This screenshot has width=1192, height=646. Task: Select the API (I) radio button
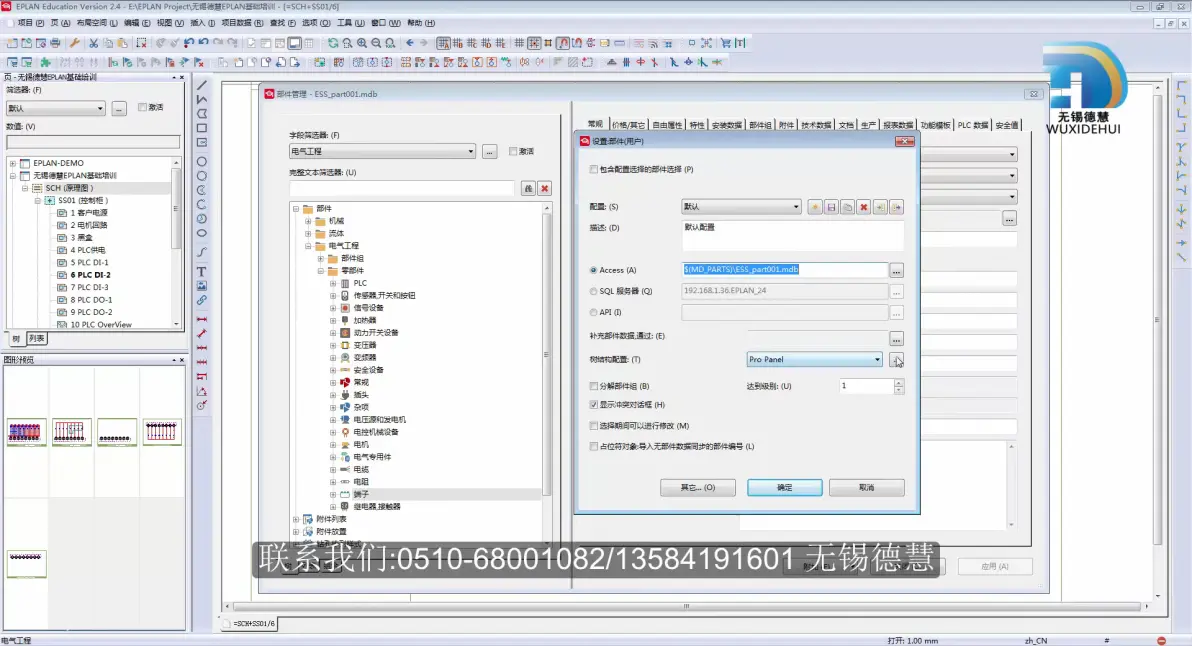(x=594, y=312)
